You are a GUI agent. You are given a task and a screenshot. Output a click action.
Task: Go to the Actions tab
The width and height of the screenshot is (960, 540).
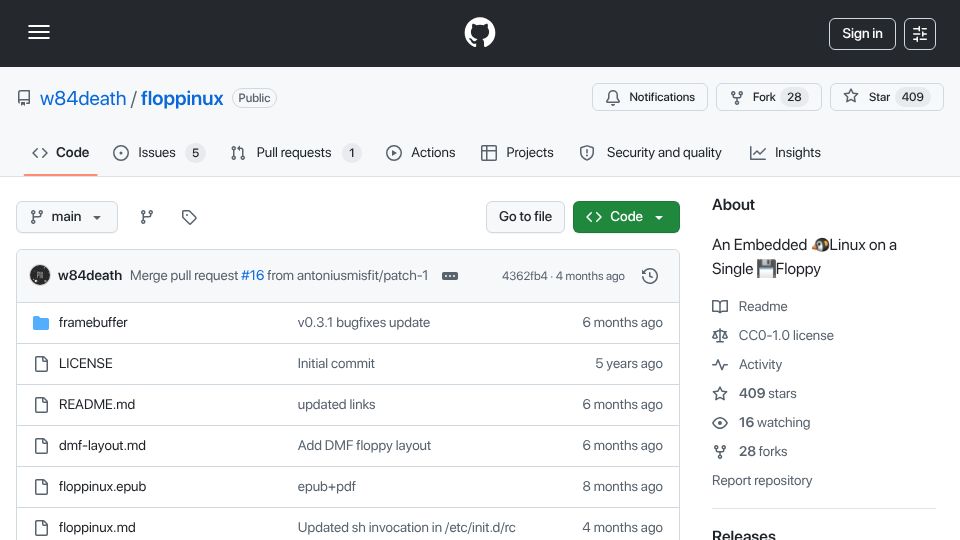click(421, 152)
